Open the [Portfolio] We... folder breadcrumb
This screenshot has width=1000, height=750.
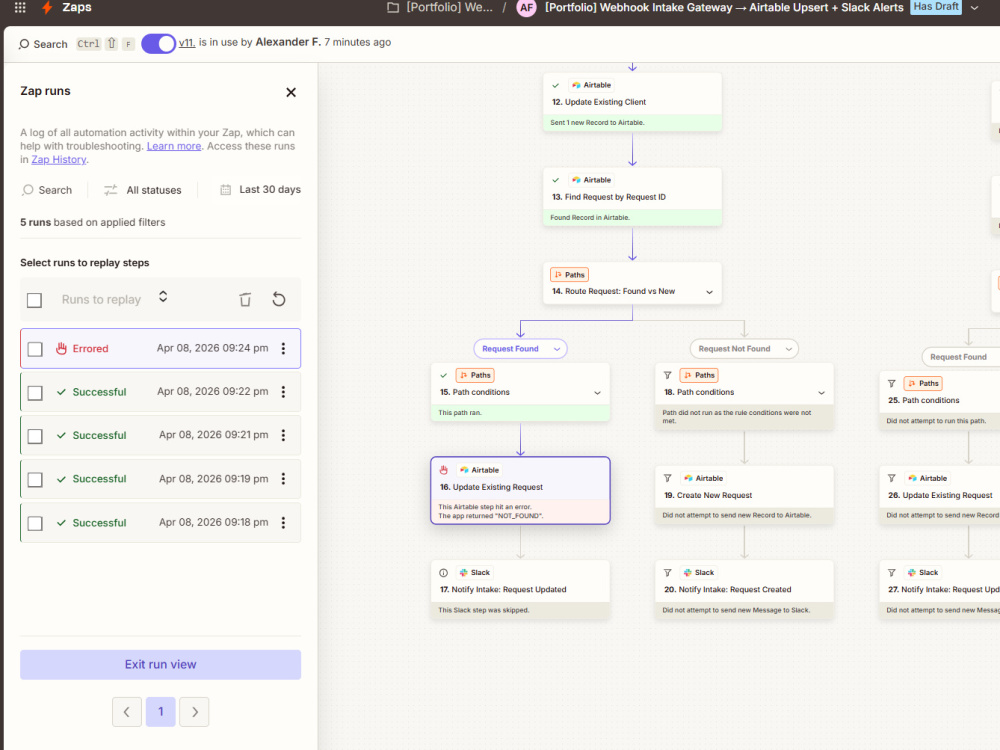[450, 8]
